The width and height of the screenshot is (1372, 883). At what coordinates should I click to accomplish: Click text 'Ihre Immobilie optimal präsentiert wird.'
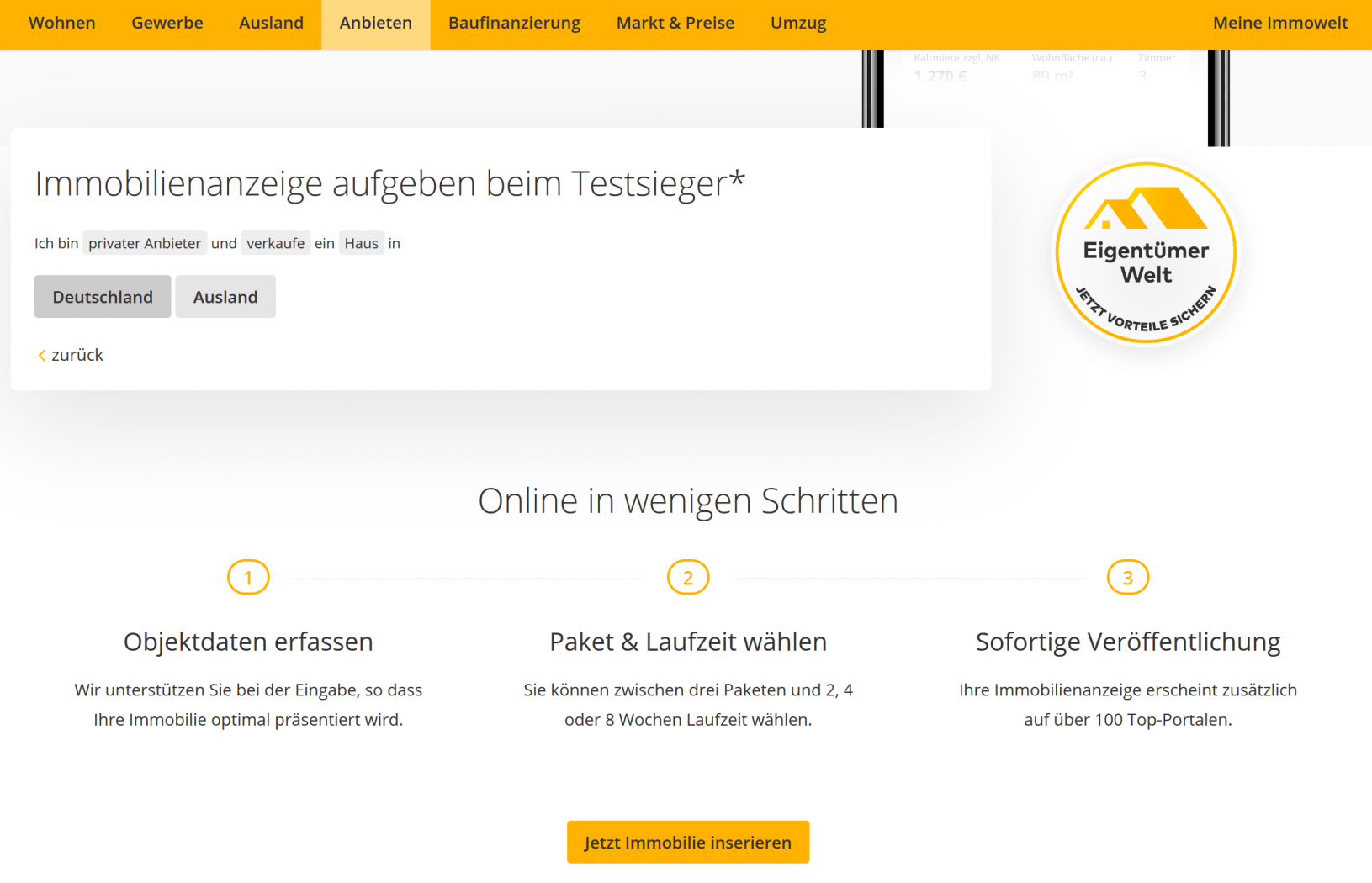click(248, 720)
